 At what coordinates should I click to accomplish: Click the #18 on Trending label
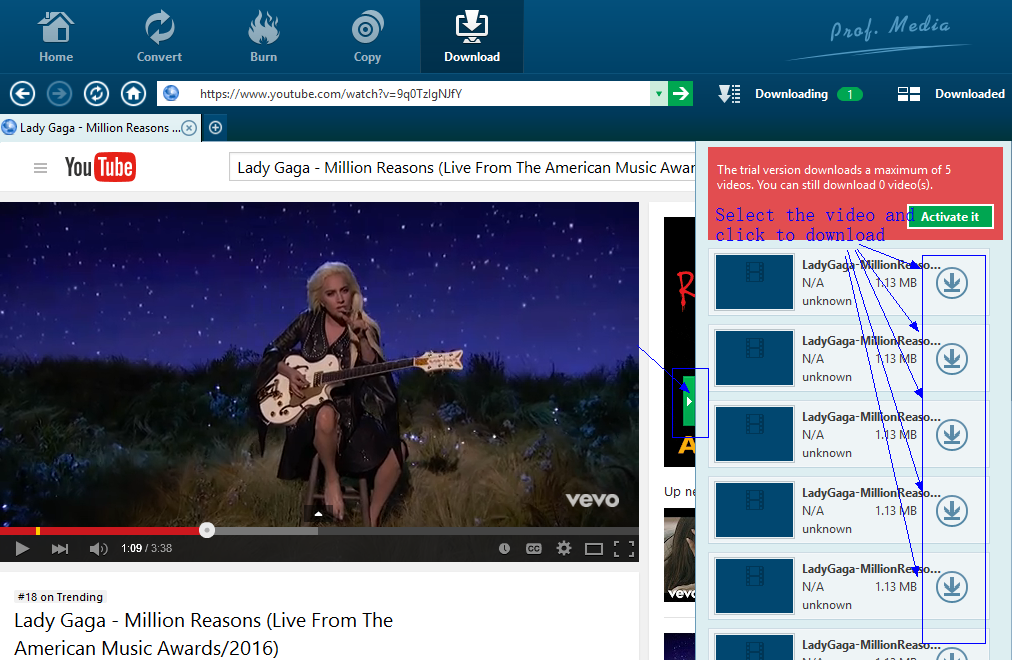pyautogui.click(x=60, y=597)
